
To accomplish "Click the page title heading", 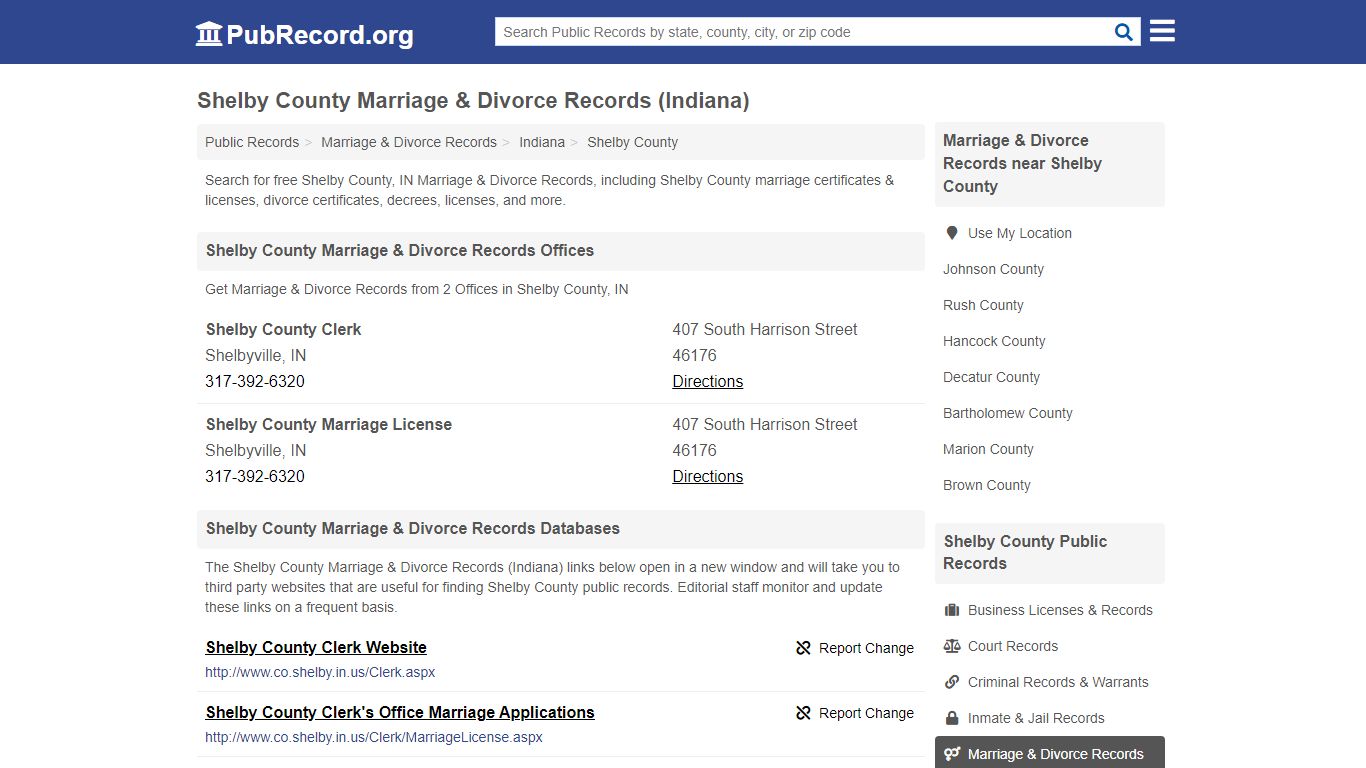I will pyautogui.click(x=473, y=100).
